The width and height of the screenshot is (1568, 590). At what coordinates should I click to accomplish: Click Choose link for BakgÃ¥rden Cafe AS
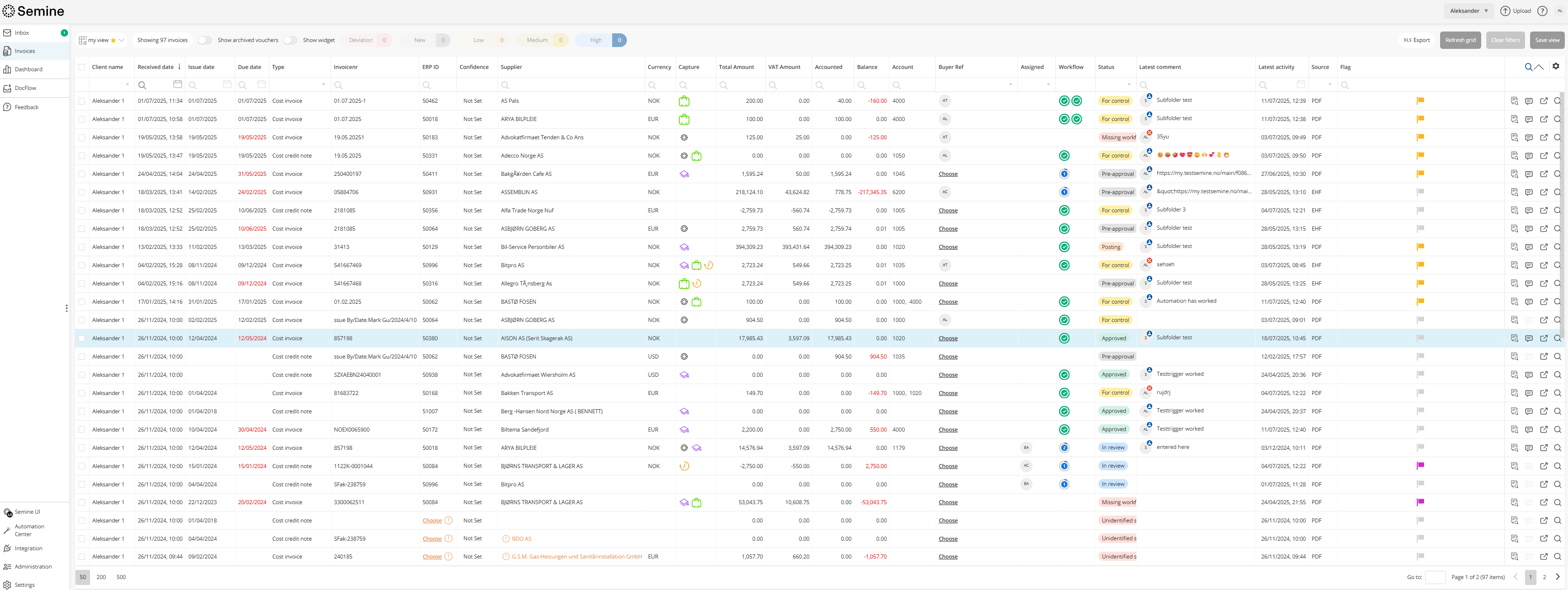[x=947, y=174]
